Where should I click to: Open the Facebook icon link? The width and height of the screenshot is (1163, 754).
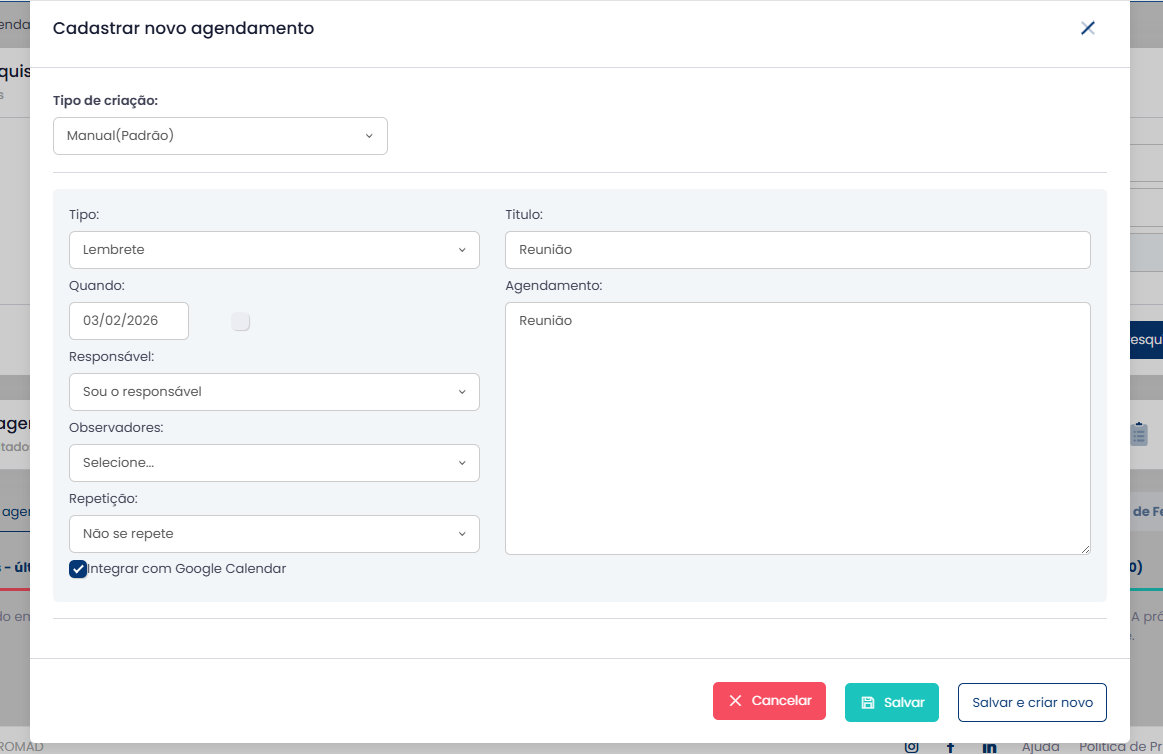[950, 747]
